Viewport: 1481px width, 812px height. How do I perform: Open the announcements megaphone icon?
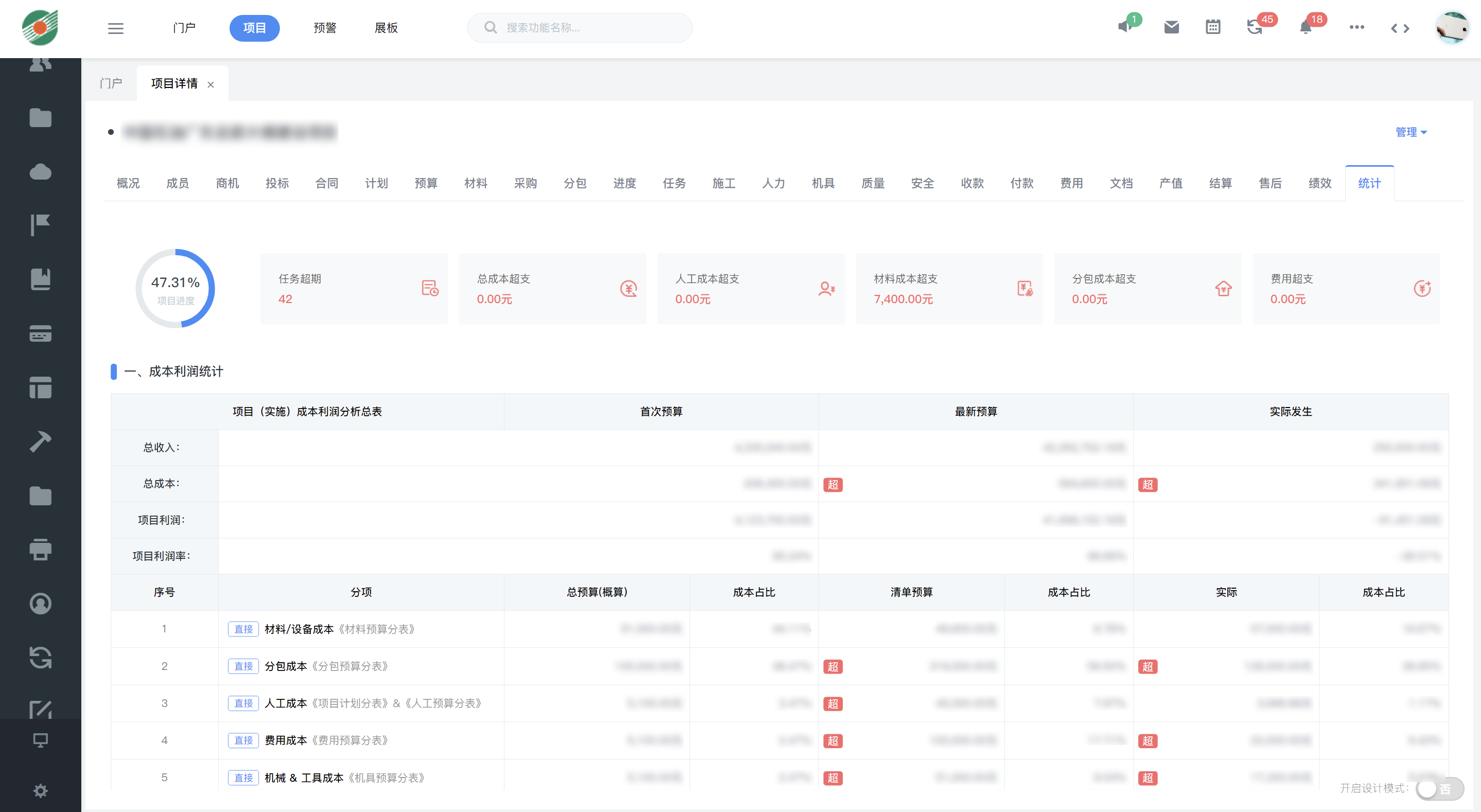(x=1125, y=27)
